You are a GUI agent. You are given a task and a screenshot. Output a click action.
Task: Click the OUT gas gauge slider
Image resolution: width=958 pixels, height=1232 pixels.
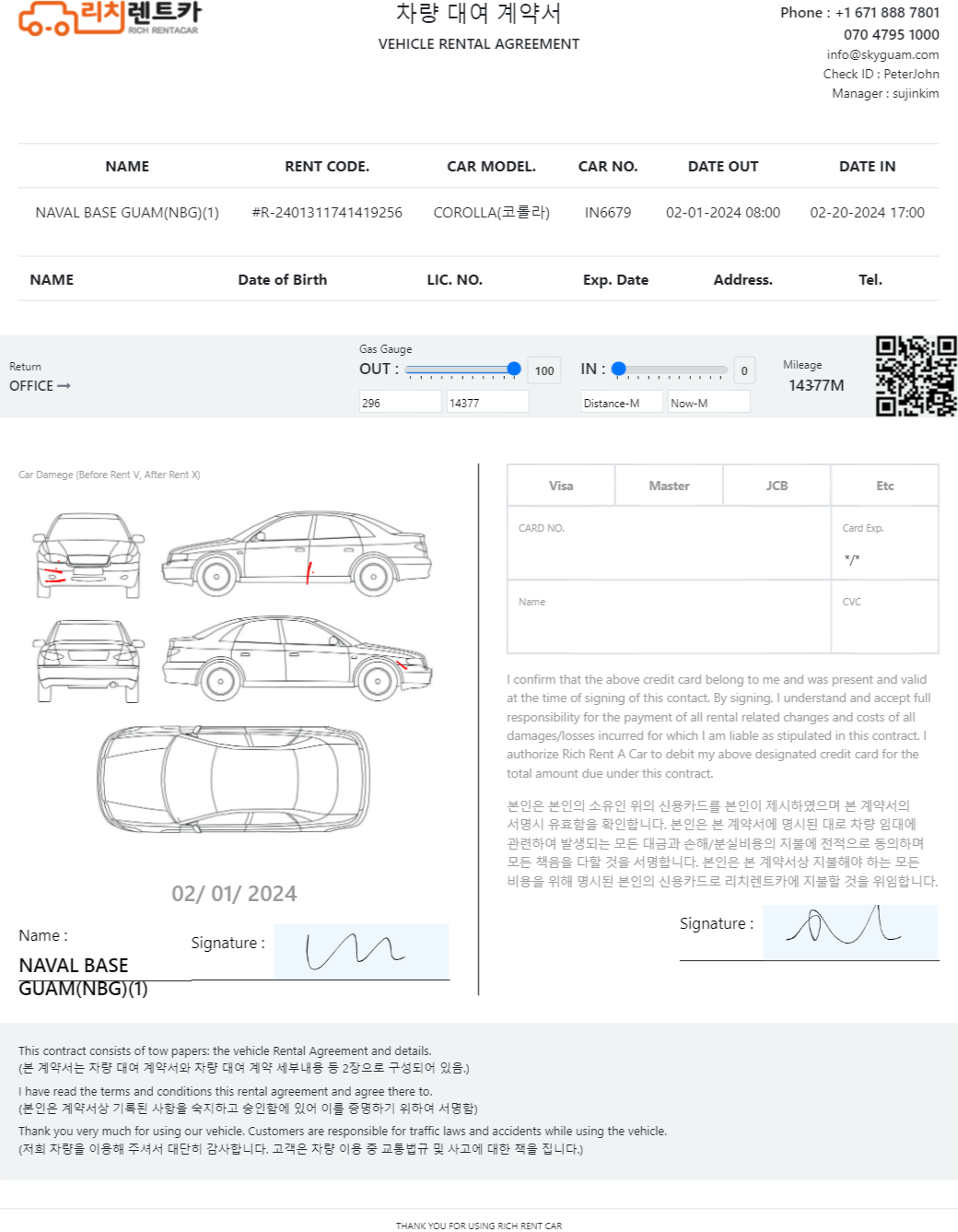pos(461,370)
